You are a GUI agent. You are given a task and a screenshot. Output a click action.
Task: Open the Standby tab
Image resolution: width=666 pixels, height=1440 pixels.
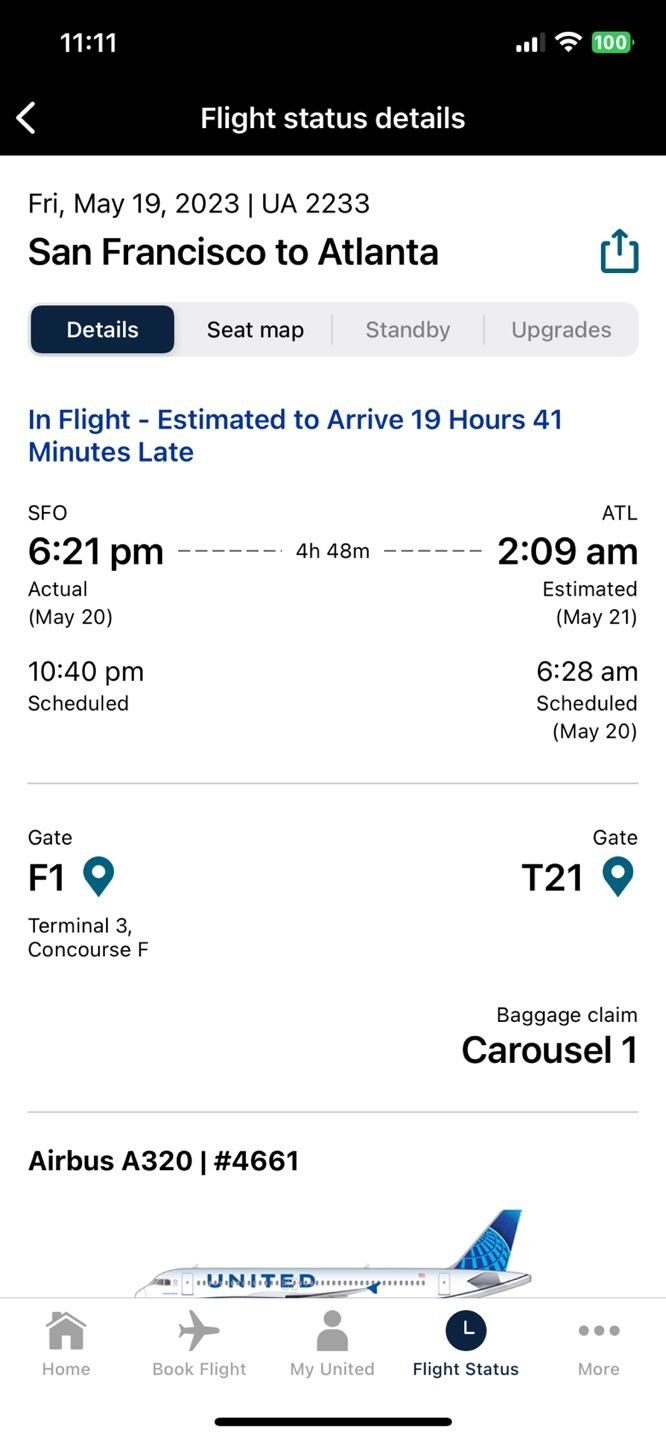407,329
